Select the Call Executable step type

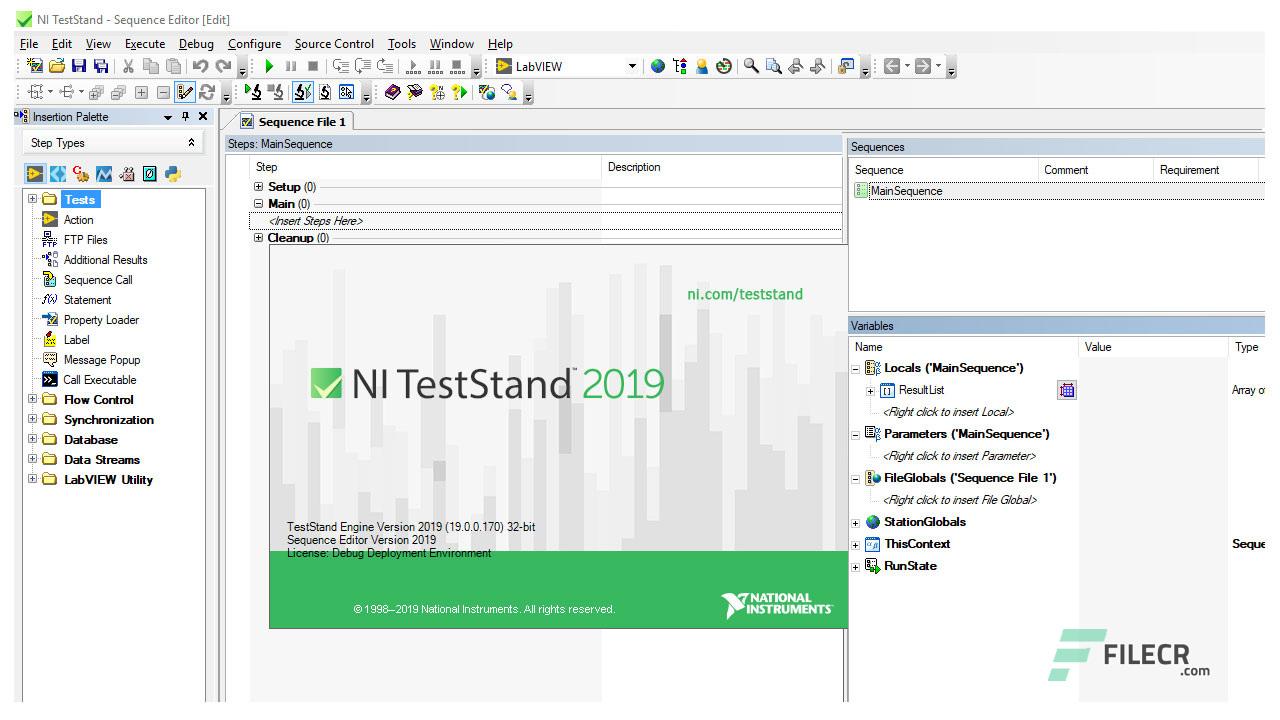(x=100, y=380)
